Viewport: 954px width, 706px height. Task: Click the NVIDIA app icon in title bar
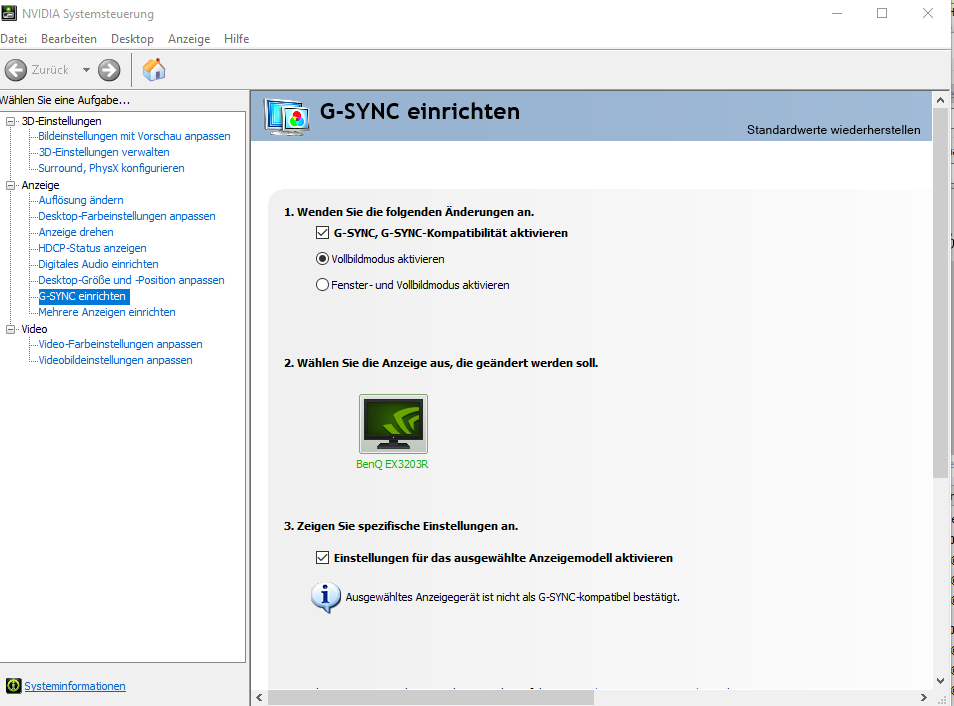(9, 13)
